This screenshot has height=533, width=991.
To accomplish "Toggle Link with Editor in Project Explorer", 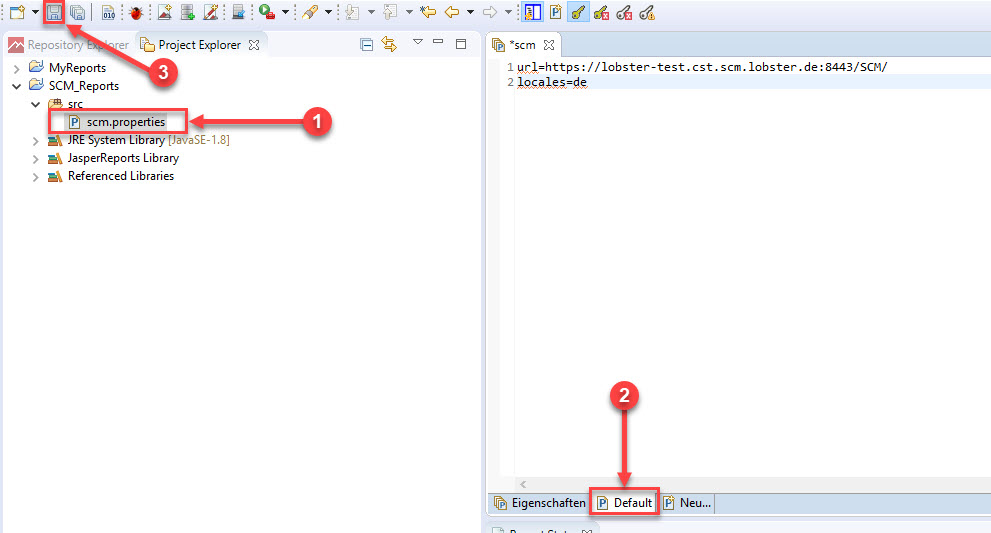I will click(389, 44).
